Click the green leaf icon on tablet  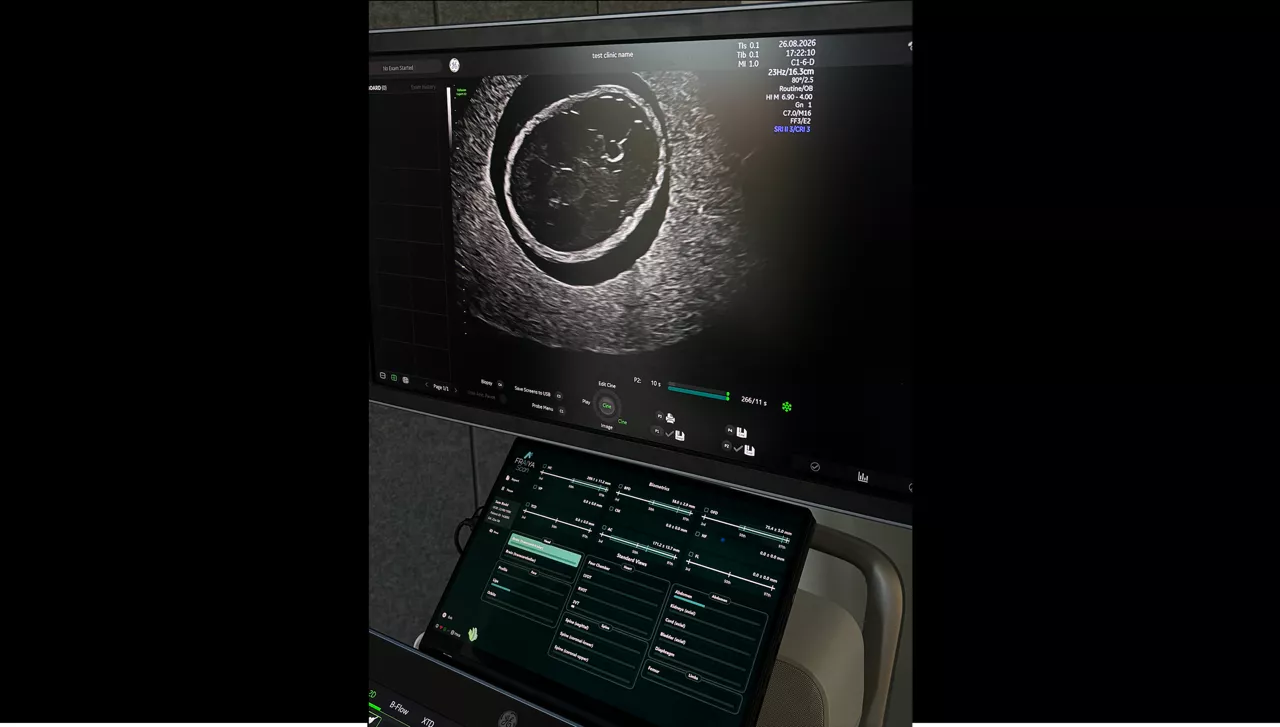pyautogui.click(x=473, y=634)
